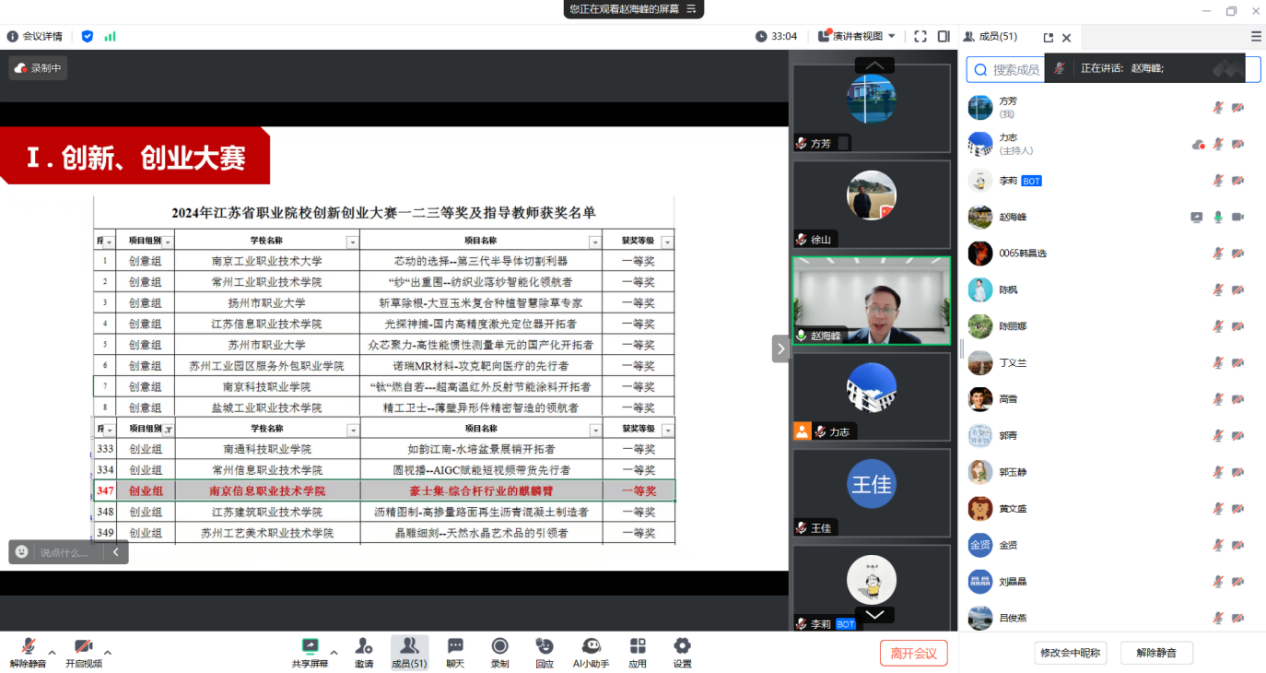Toggle 开启视频 camera button

pyautogui.click(x=83, y=647)
